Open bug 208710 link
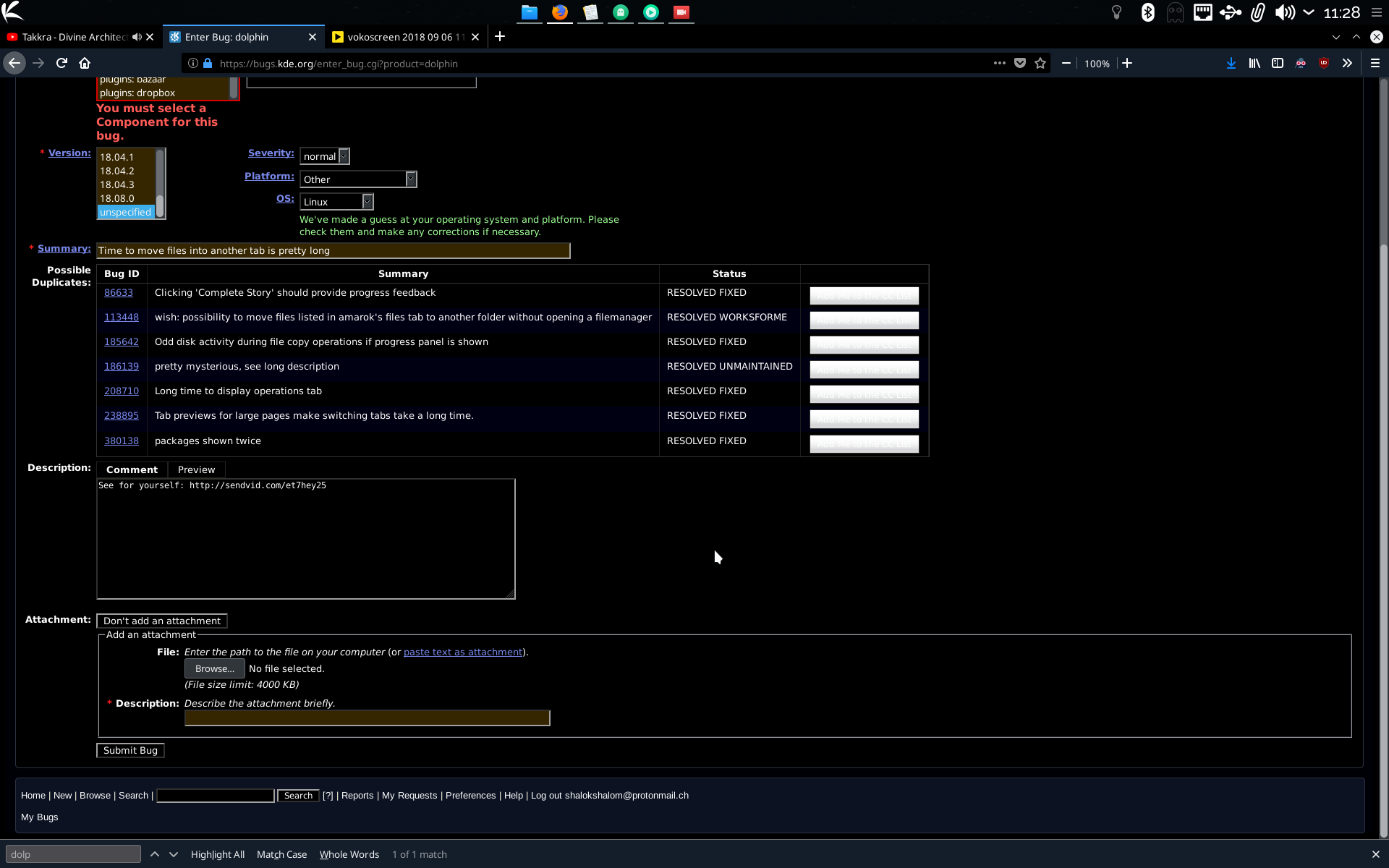 click(x=122, y=391)
